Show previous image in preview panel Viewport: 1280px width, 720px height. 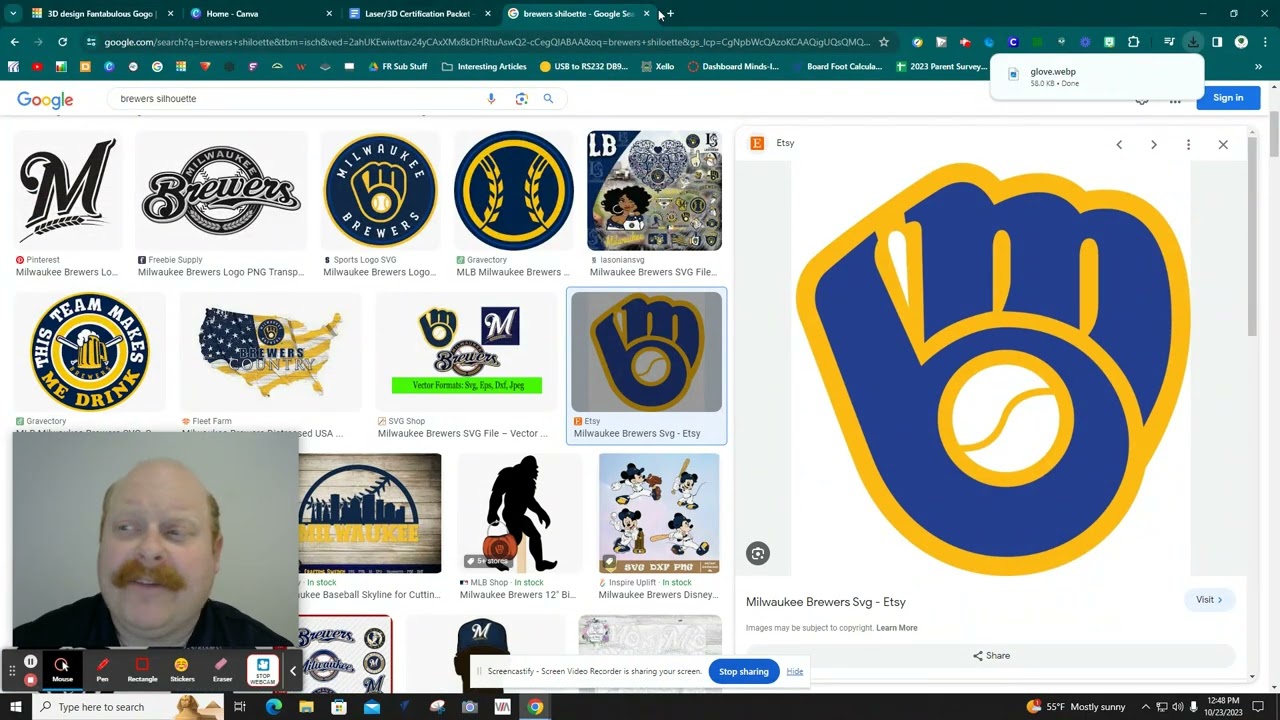[x=1119, y=144]
